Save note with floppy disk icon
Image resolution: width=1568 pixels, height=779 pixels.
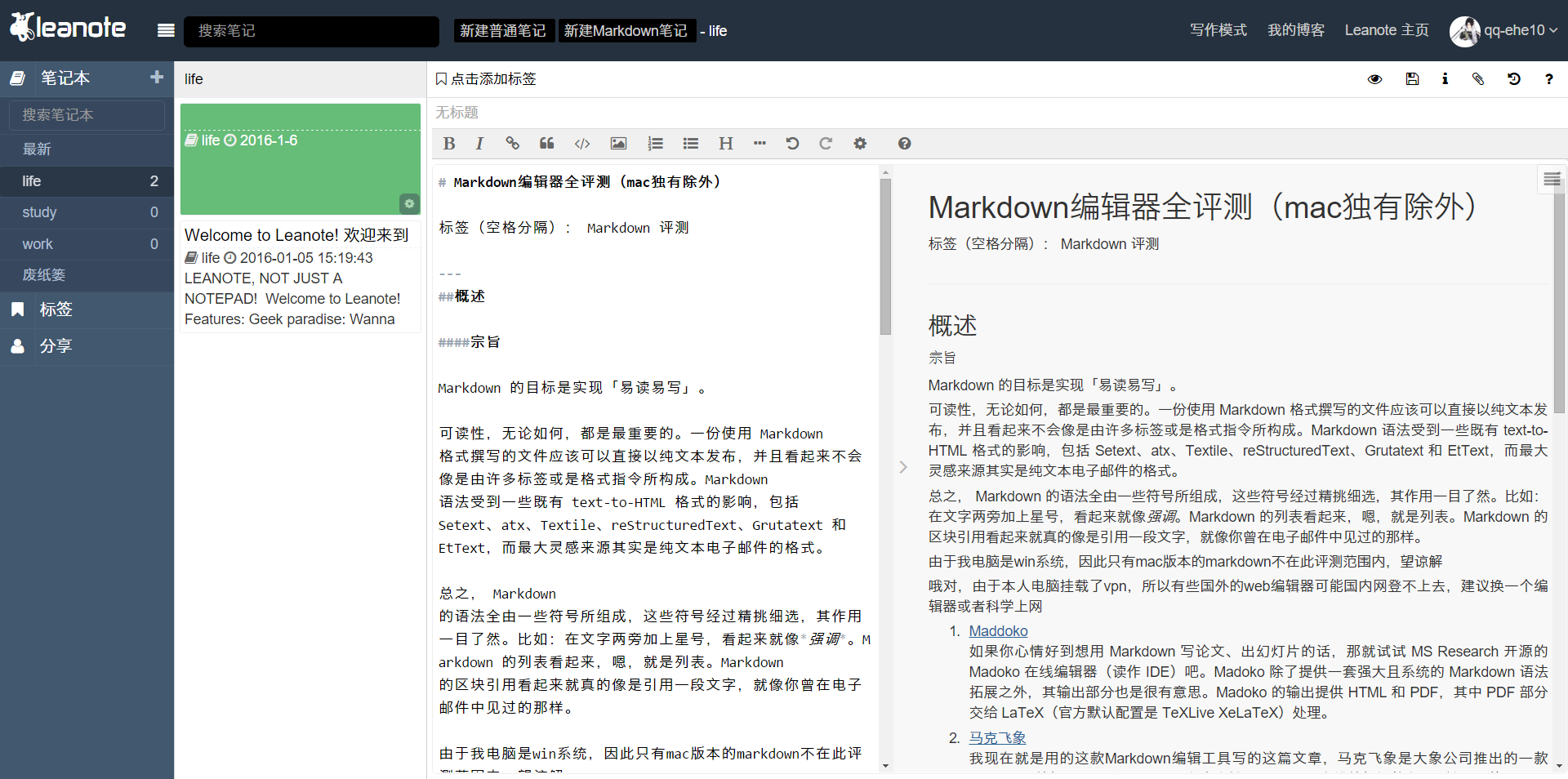(1412, 79)
